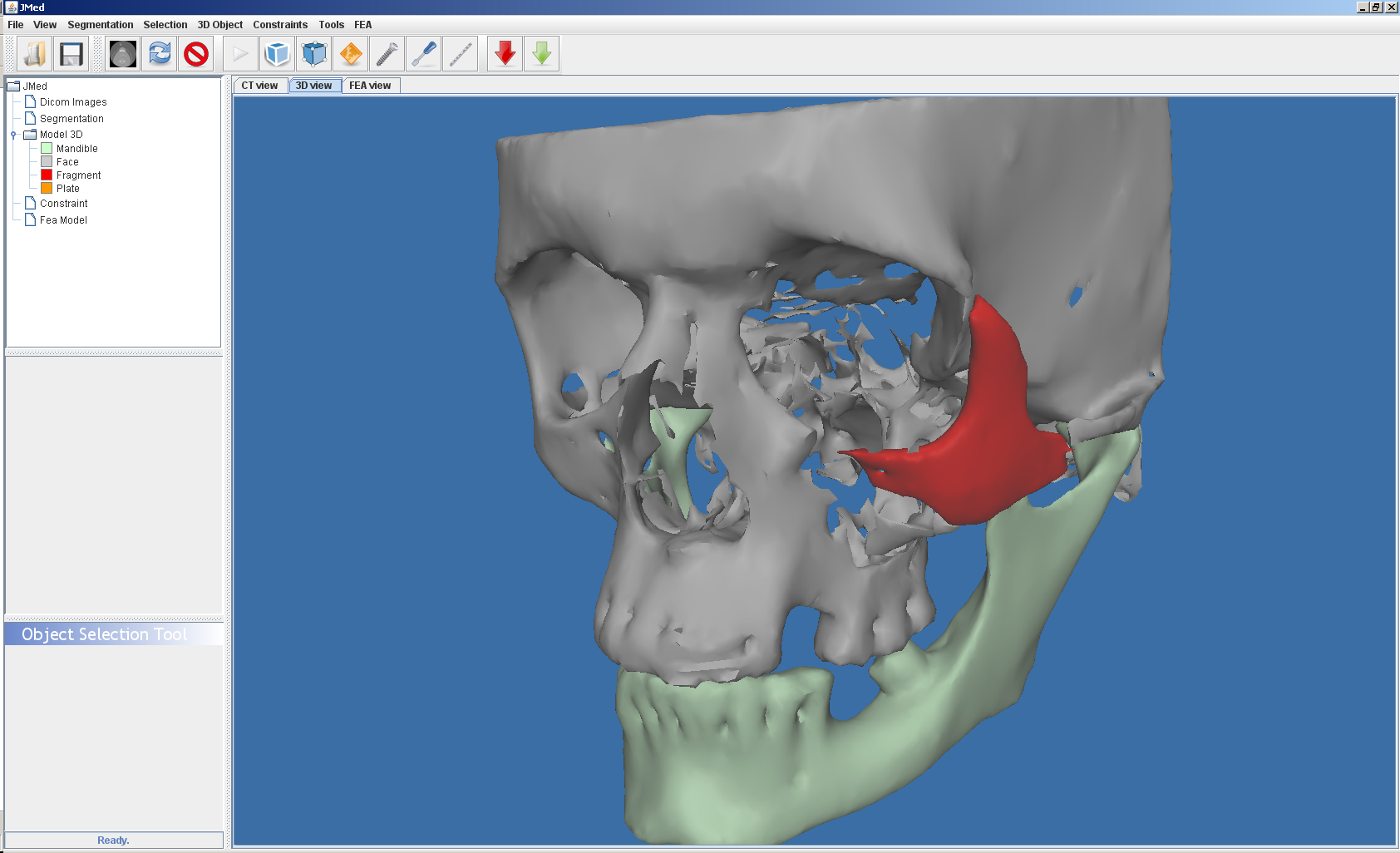Click the floppy disk save icon
Viewport: 1400px width, 853px height.
[x=71, y=55]
